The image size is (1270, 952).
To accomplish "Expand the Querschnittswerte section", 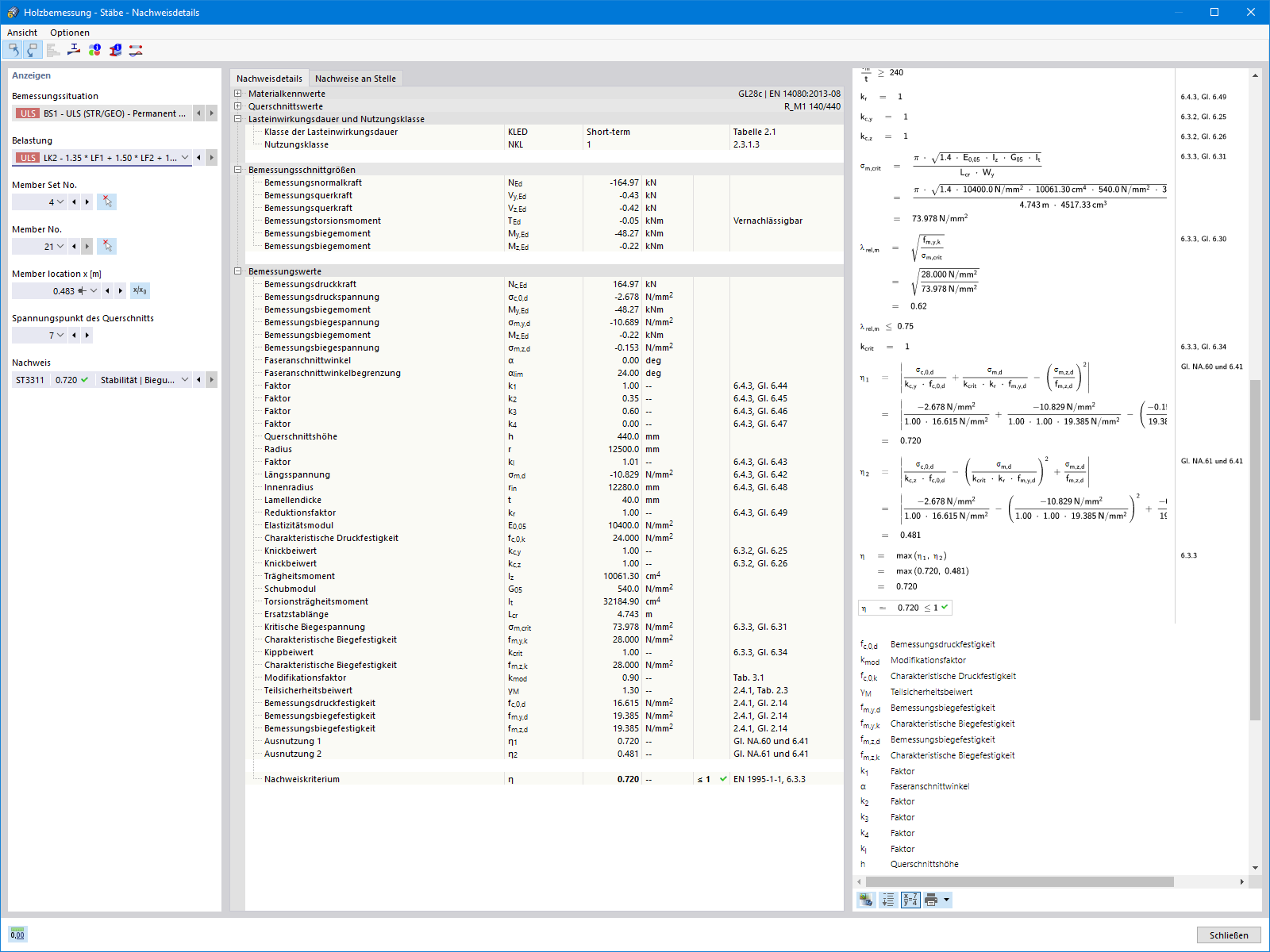I will 237,106.
